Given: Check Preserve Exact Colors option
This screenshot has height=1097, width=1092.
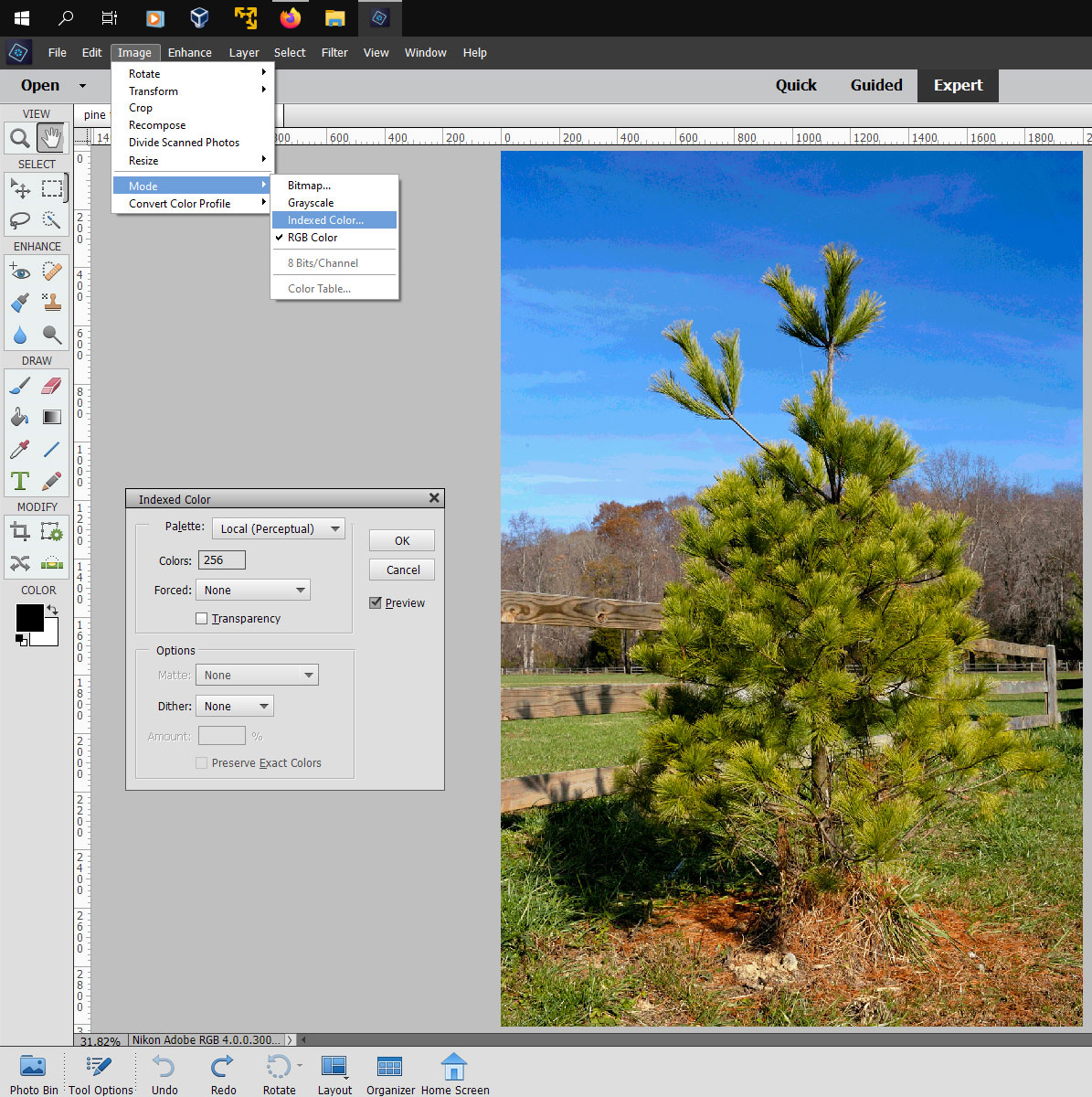Looking at the screenshot, I should pyautogui.click(x=201, y=762).
